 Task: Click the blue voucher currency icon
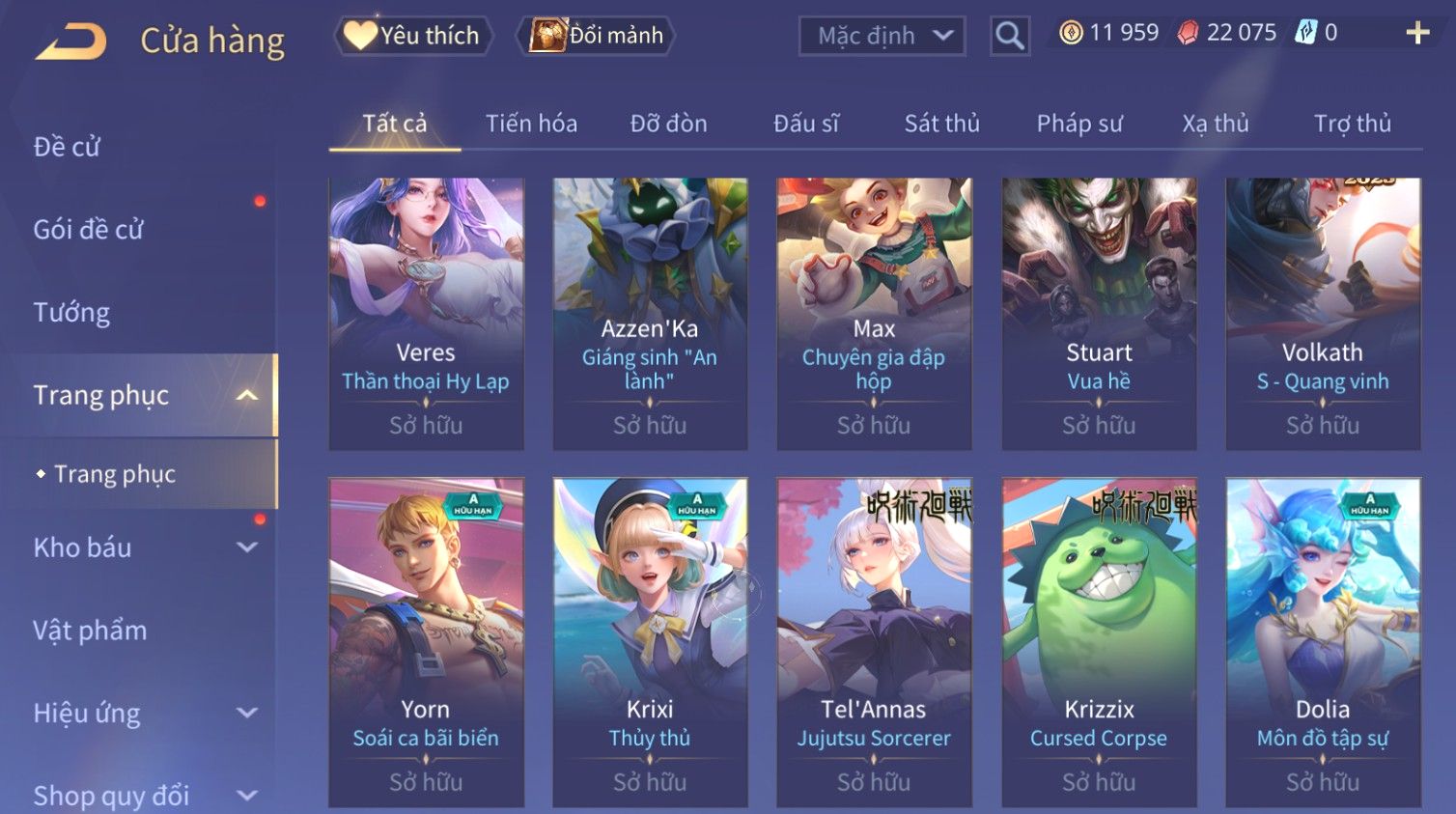click(x=1305, y=33)
